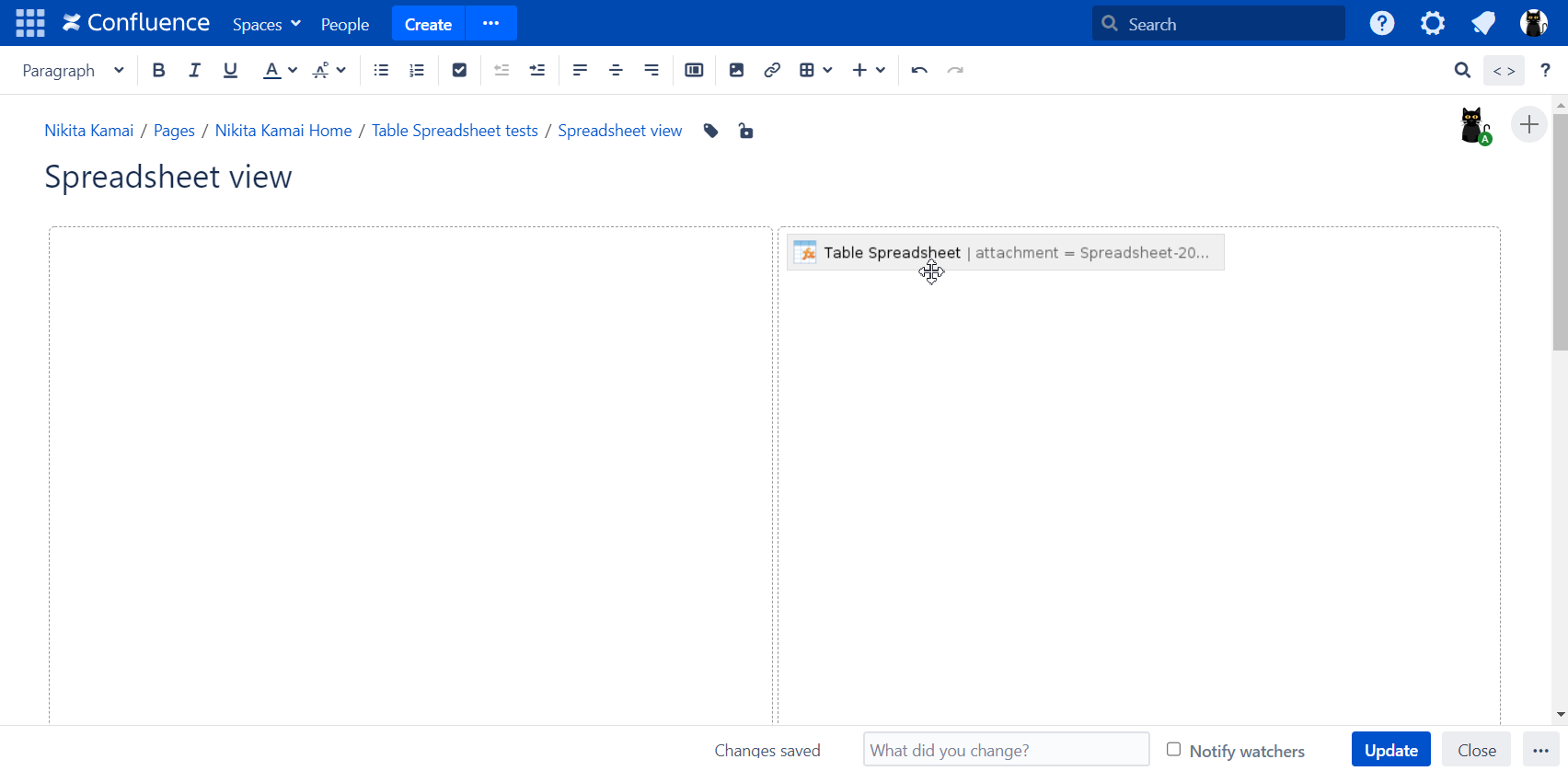Open the page labels tag icon
Viewport: 1568px width, 771px height.
pos(710,131)
